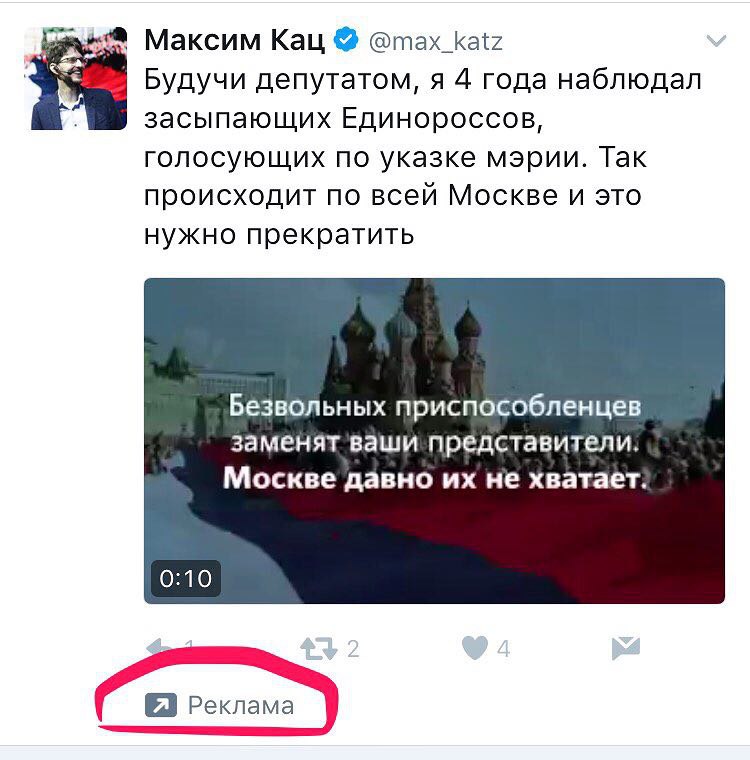
Task: Click the caption Москве давно их не хватает
Action: [435, 479]
